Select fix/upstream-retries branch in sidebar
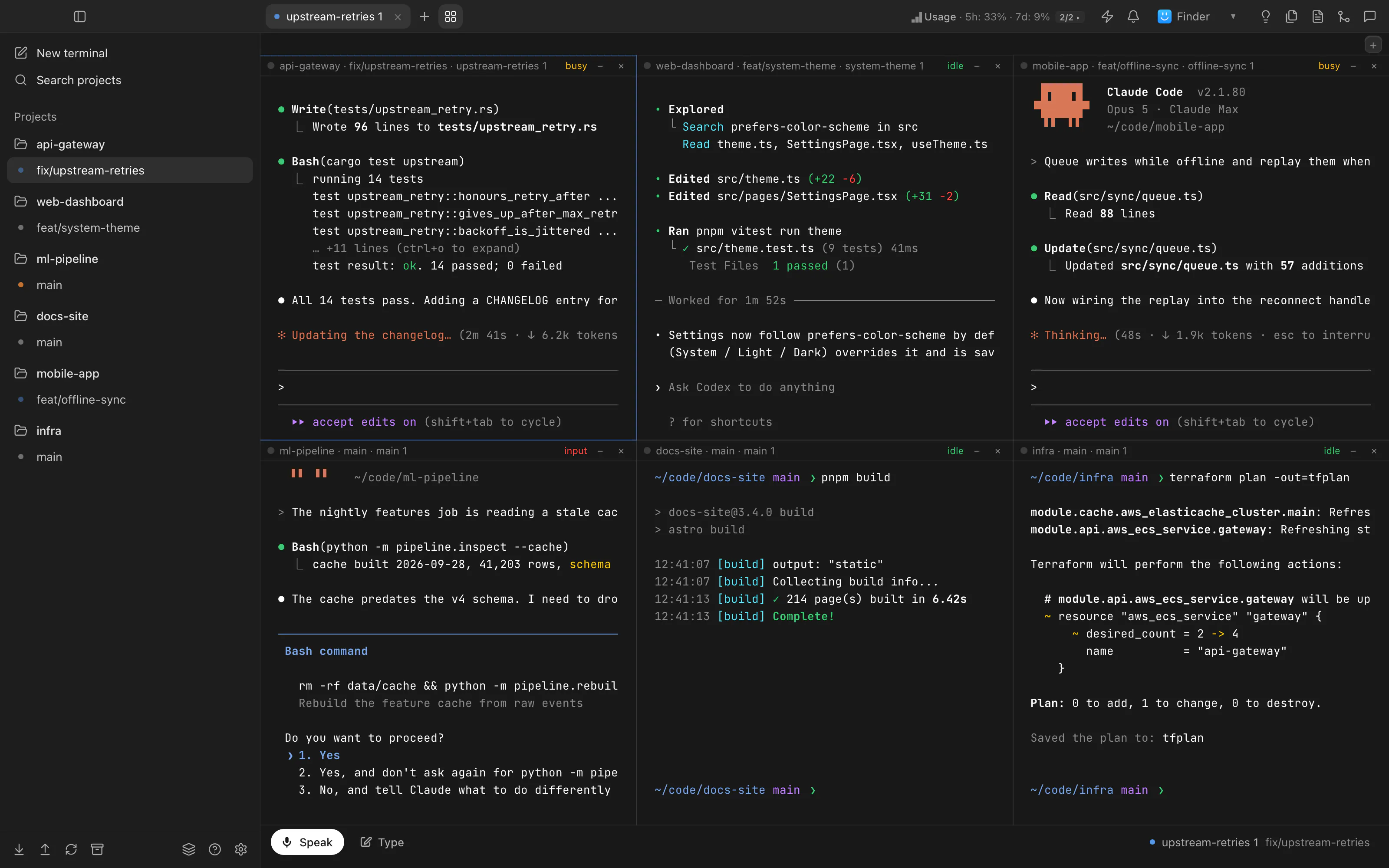 (x=130, y=171)
